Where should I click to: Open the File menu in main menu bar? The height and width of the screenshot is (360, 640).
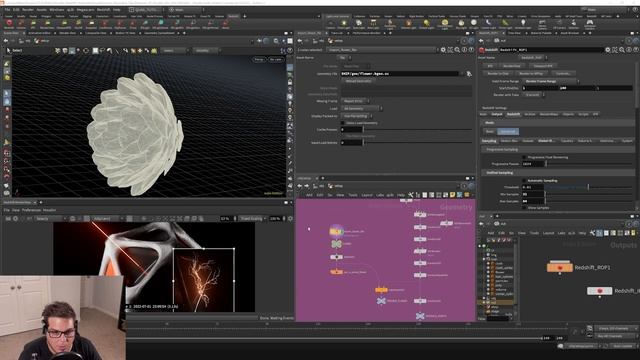point(7,9)
